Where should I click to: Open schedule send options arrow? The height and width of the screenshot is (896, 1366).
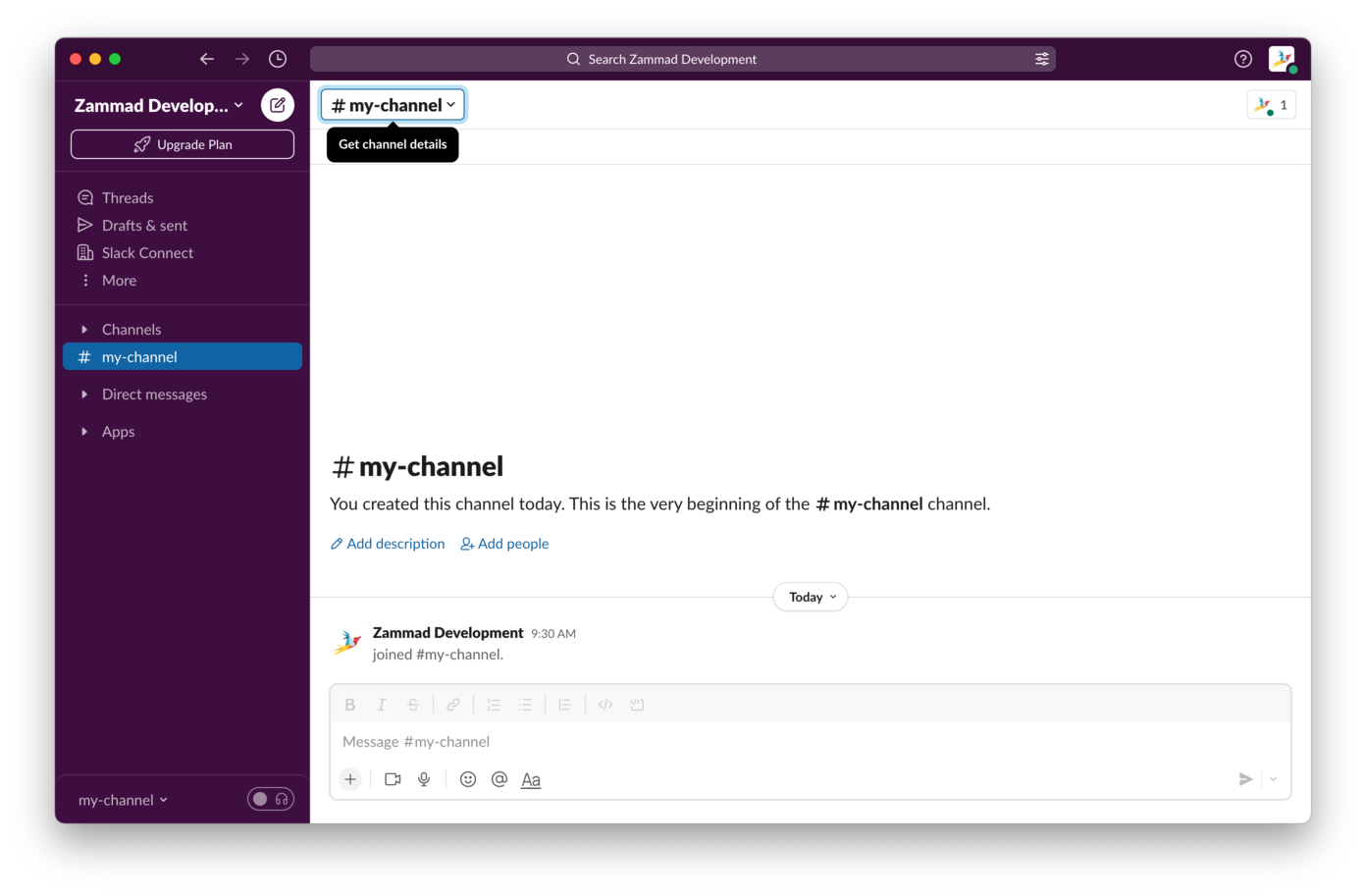click(1273, 779)
